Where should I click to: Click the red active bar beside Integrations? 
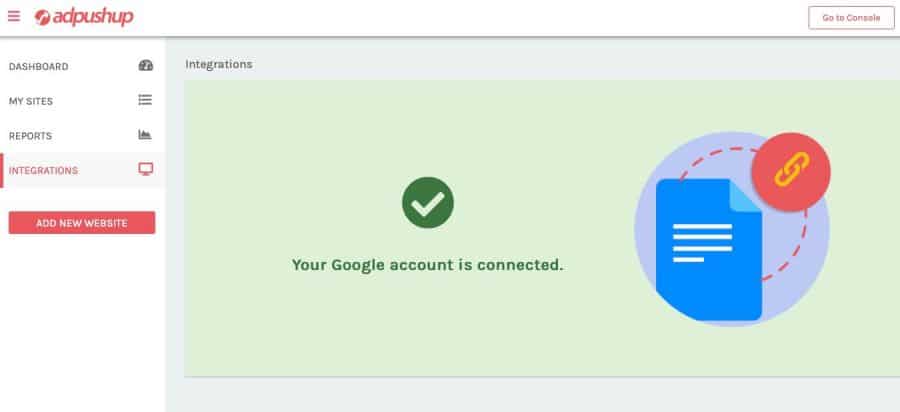pos(2,170)
